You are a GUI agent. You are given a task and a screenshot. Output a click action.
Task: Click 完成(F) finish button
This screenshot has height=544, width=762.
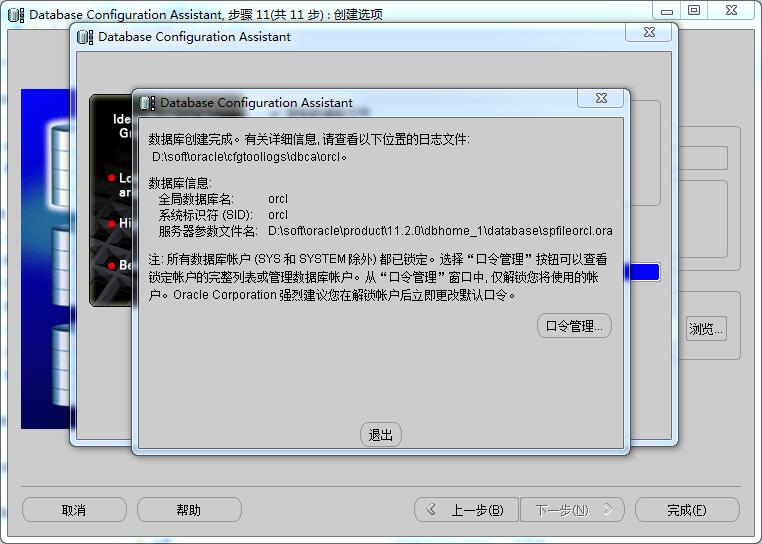coord(687,510)
